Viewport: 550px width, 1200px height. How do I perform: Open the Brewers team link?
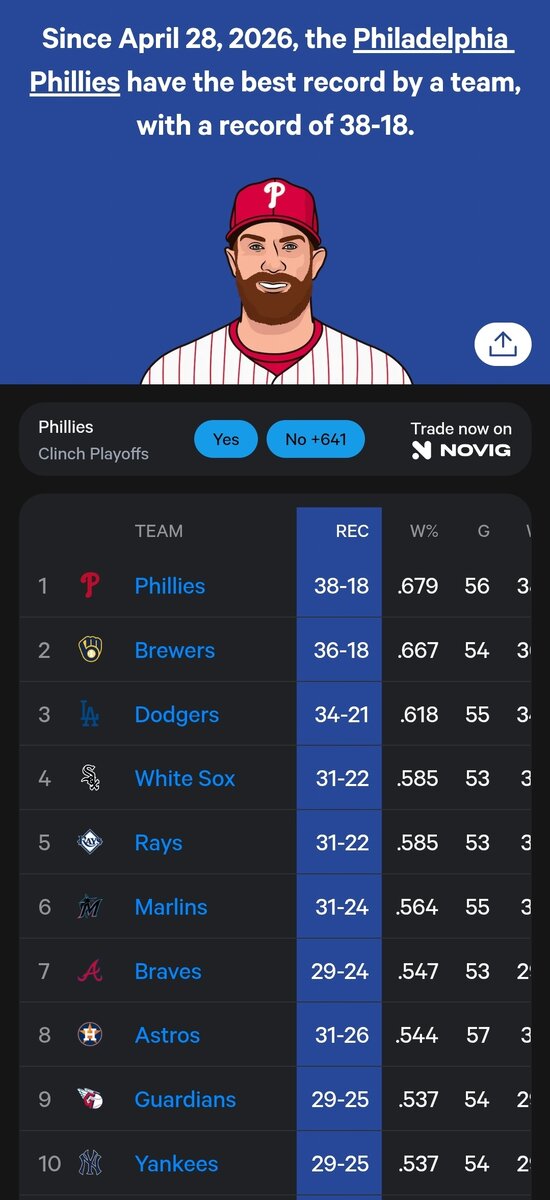point(175,650)
